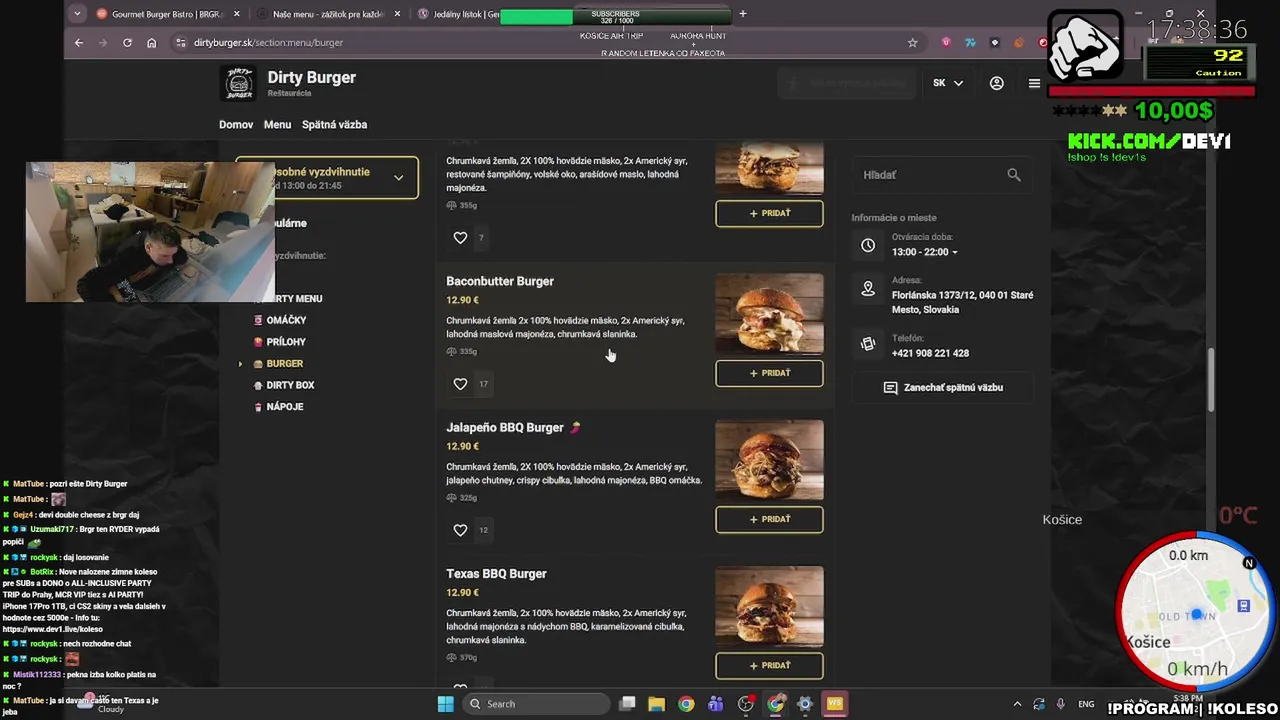Click the address location pin icon
The width and height of the screenshot is (1280, 720).
[x=868, y=289]
